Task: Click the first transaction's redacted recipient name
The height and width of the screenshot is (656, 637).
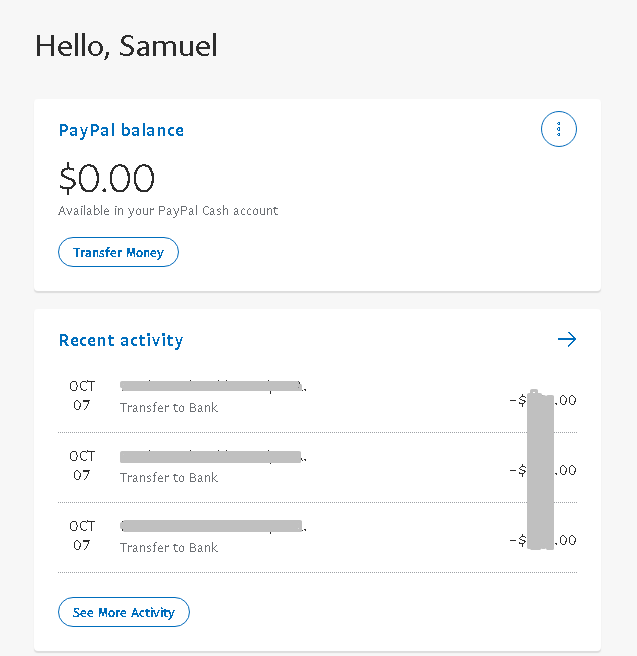Action: [211, 385]
